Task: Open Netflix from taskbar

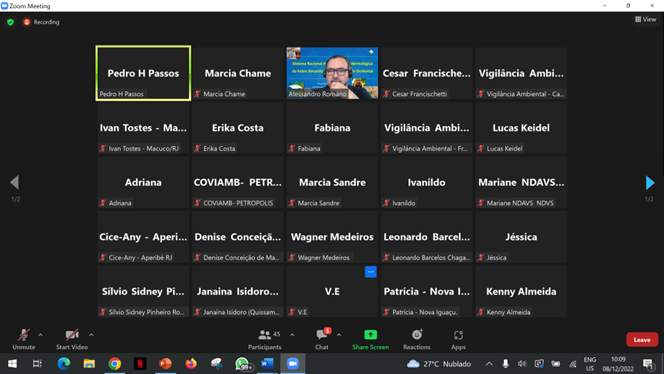Action: tap(140, 363)
